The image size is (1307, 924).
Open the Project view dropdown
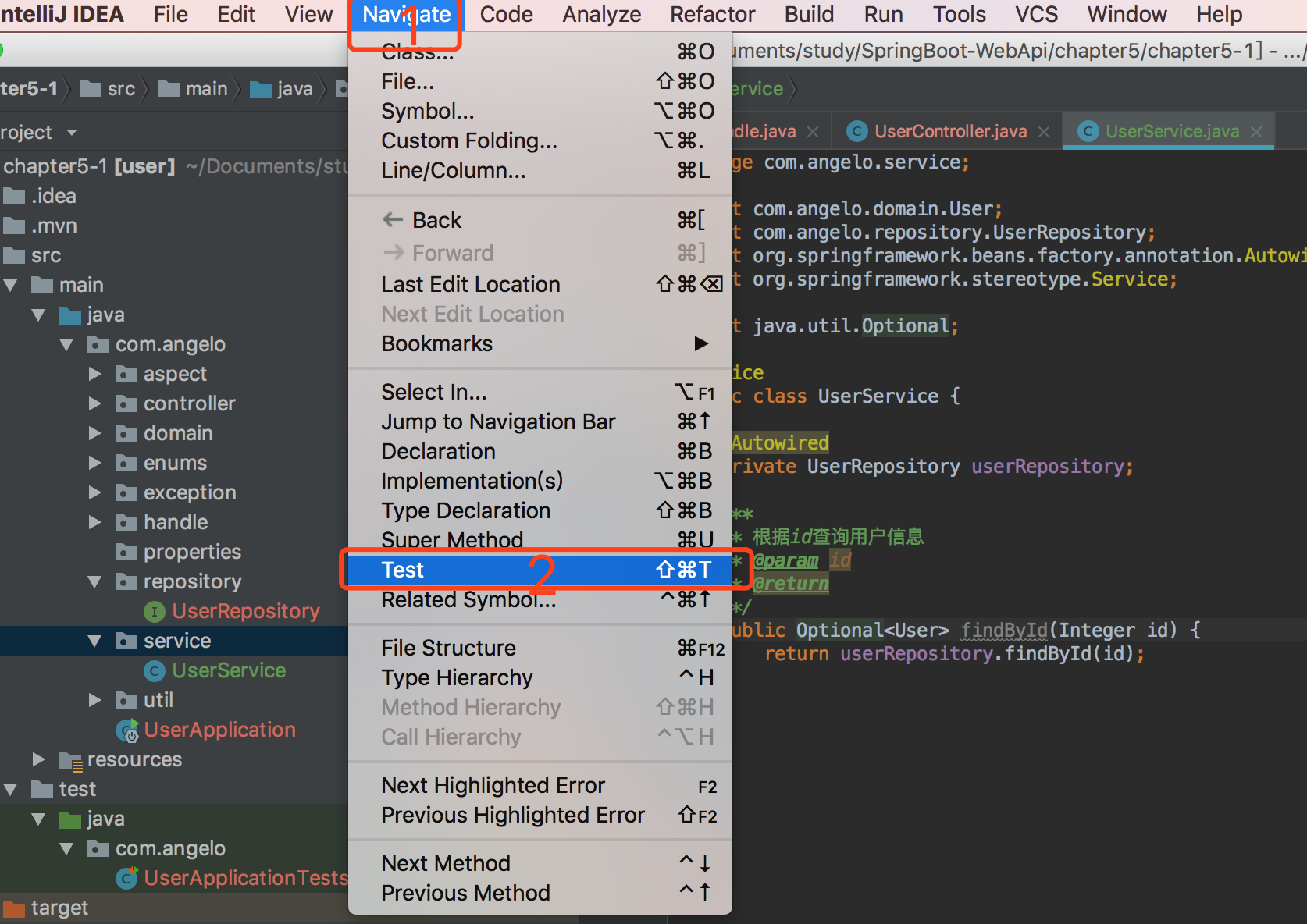click(72, 133)
